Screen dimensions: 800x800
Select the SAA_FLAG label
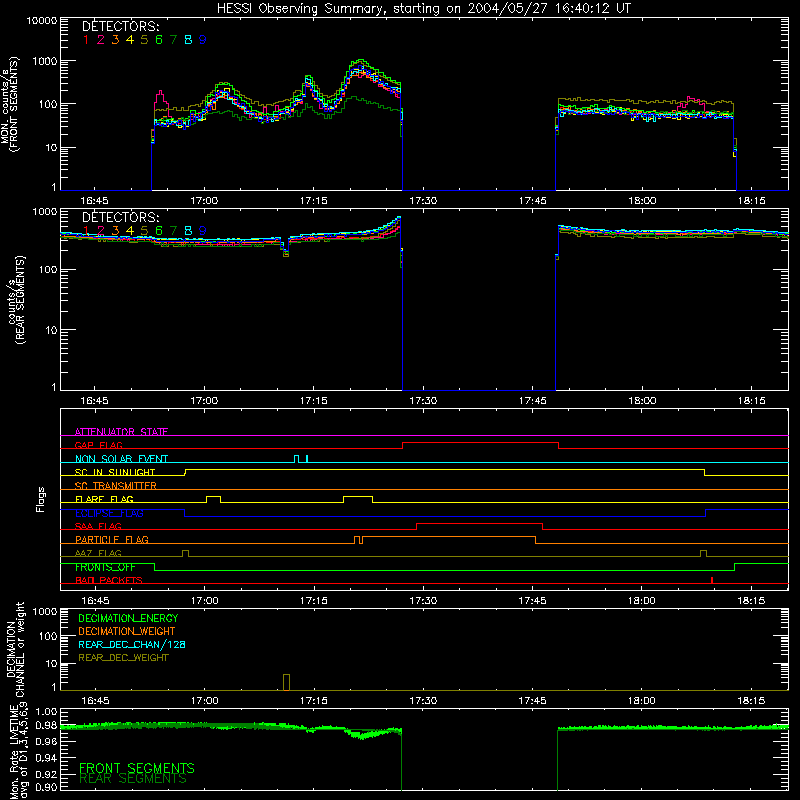tap(98, 526)
